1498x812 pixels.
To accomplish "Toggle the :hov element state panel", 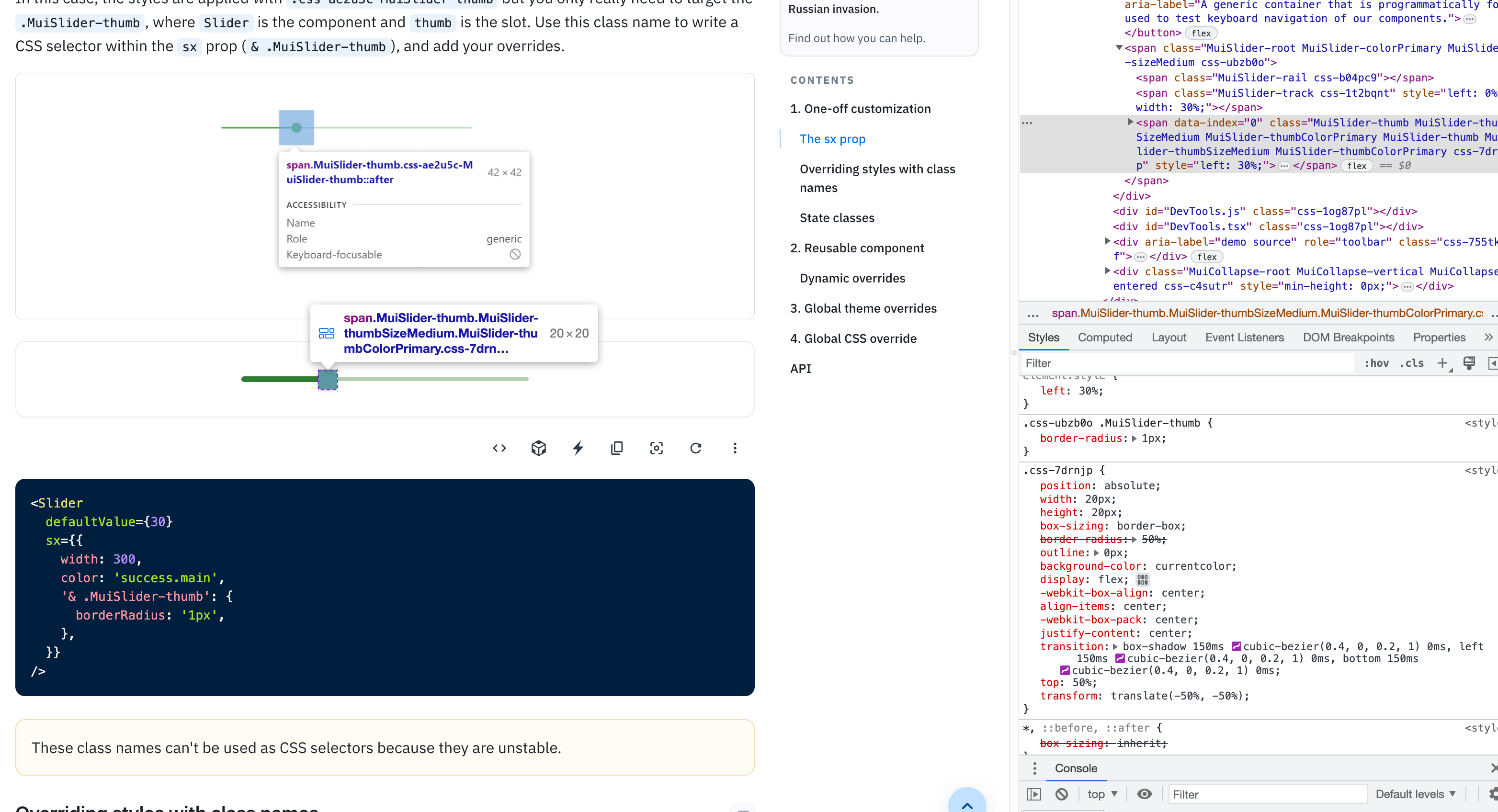I will click(1376, 363).
